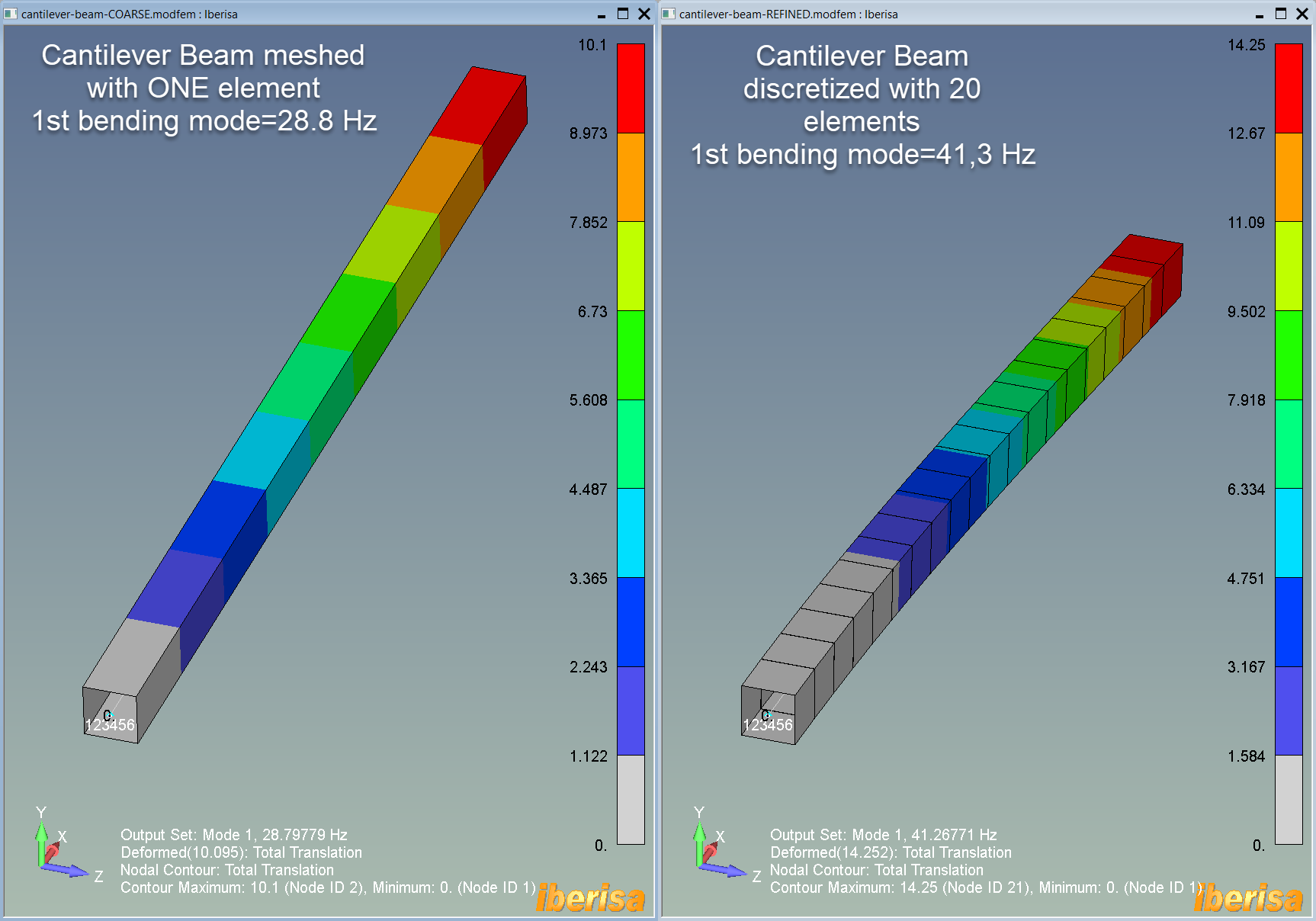The width and height of the screenshot is (1316, 921).
Task: Click legend value 5.608 in COARSE window
Action: coord(589,400)
